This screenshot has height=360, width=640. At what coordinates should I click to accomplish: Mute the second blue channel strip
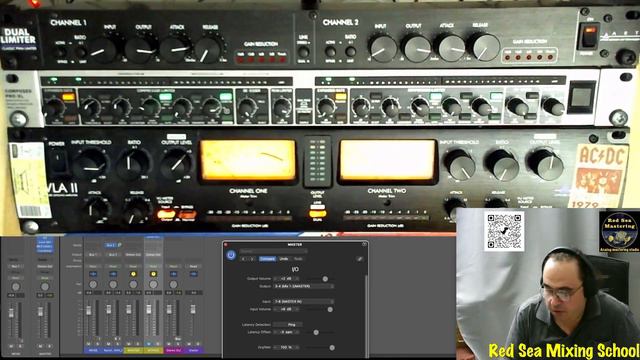(x=109, y=344)
